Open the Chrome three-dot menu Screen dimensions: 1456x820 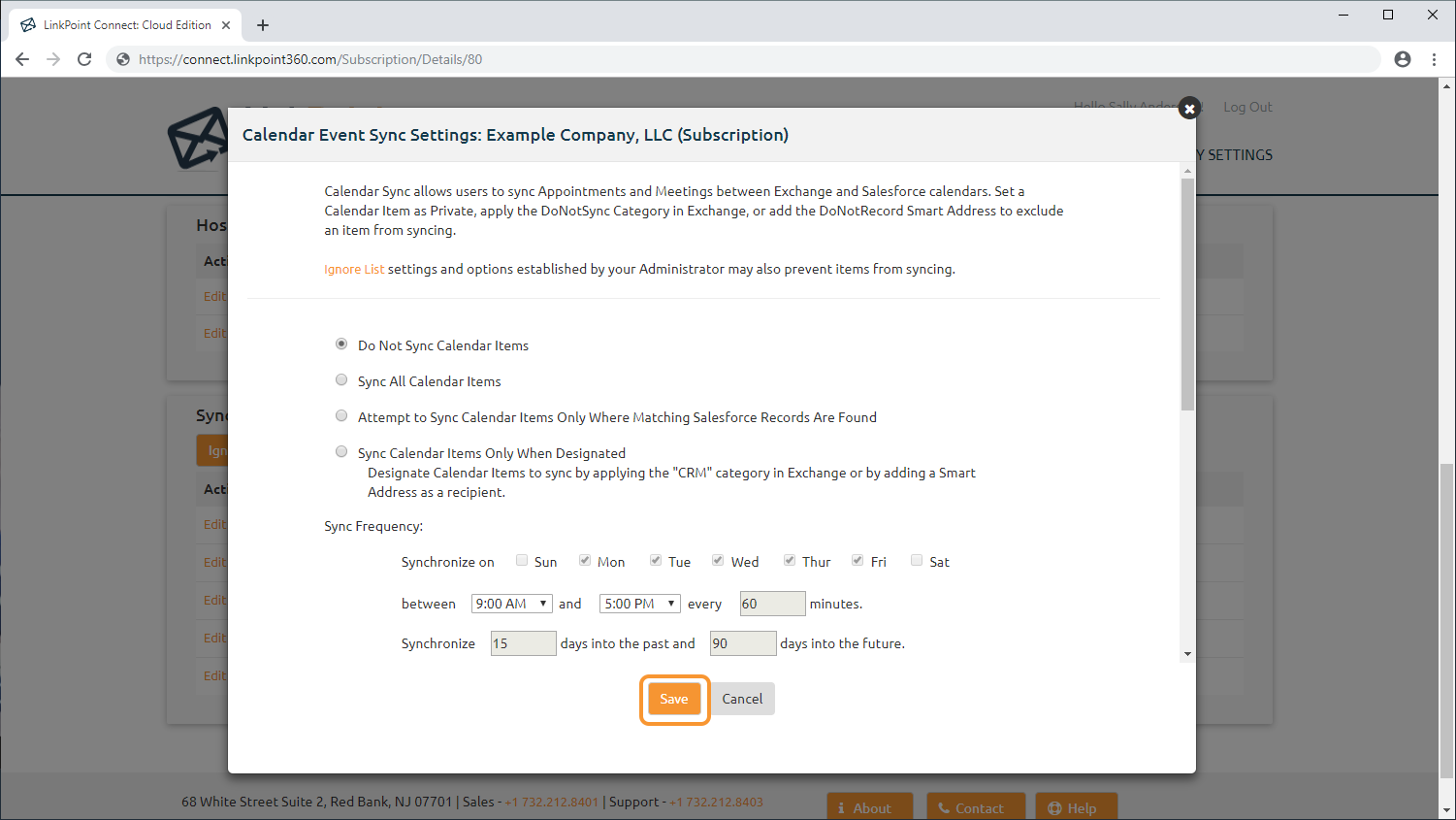(x=1434, y=59)
